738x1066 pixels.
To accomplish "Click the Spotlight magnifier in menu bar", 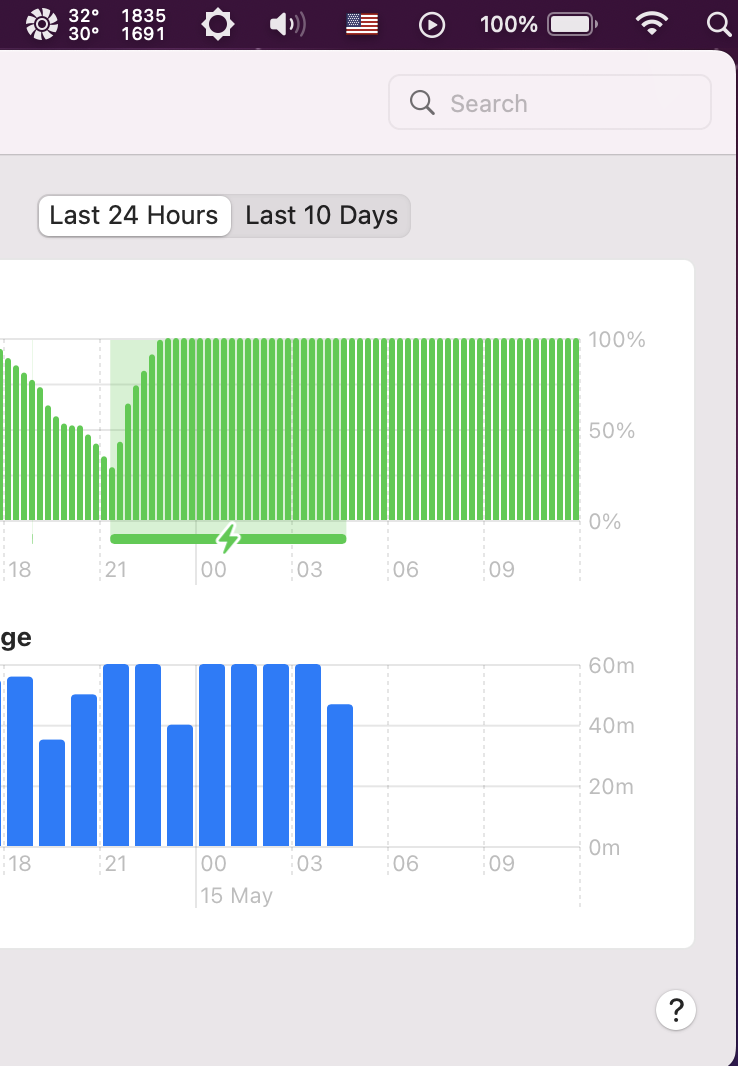I will 719,24.
